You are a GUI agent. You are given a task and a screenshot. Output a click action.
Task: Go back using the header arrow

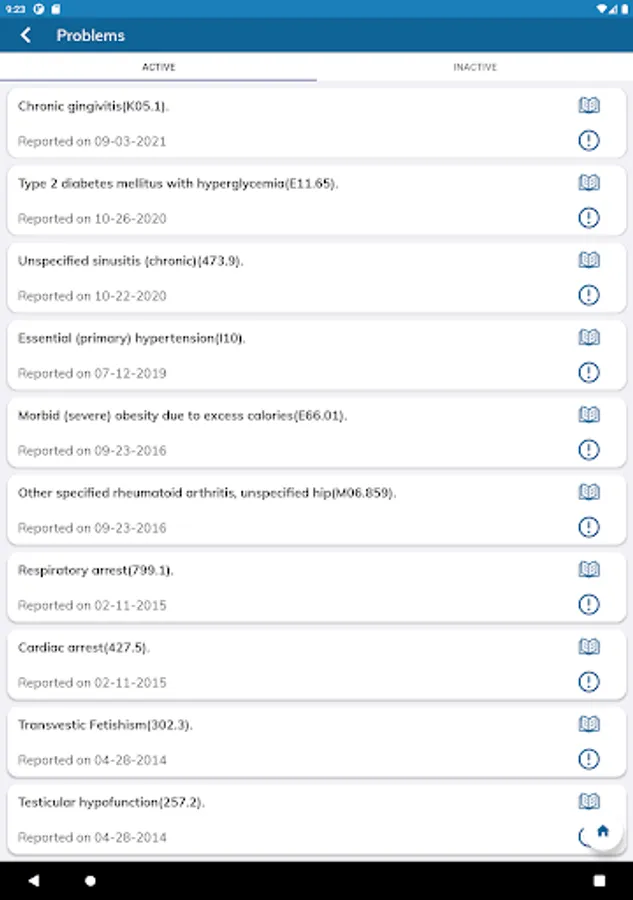pyautogui.click(x=26, y=35)
